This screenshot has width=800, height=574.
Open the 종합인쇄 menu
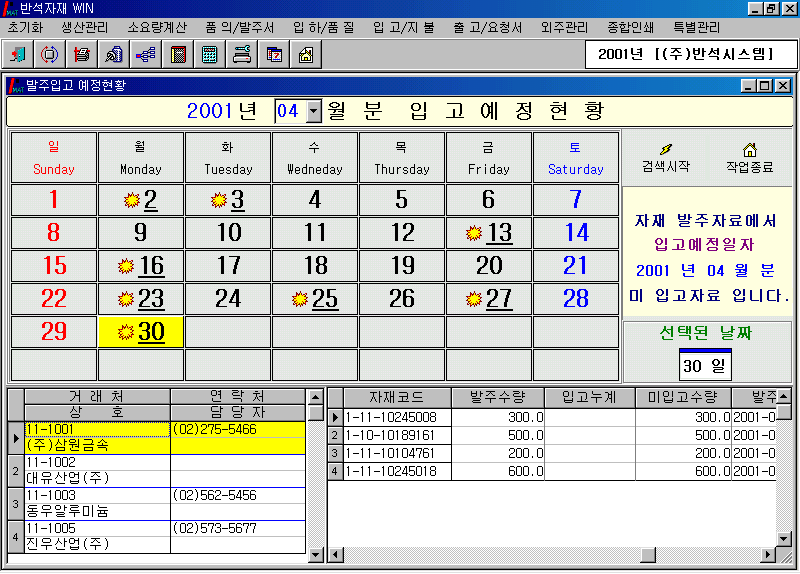click(631, 27)
